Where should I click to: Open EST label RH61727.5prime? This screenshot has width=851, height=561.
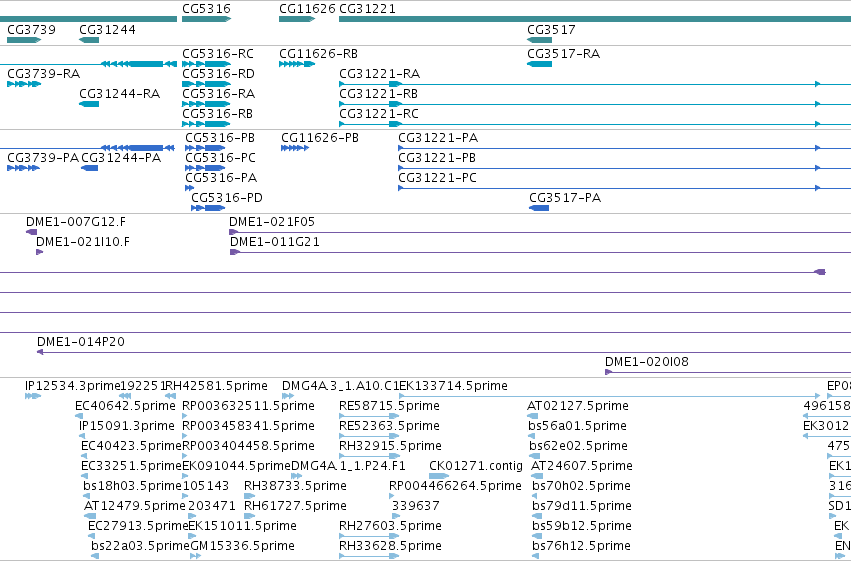[x=295, y=506]
